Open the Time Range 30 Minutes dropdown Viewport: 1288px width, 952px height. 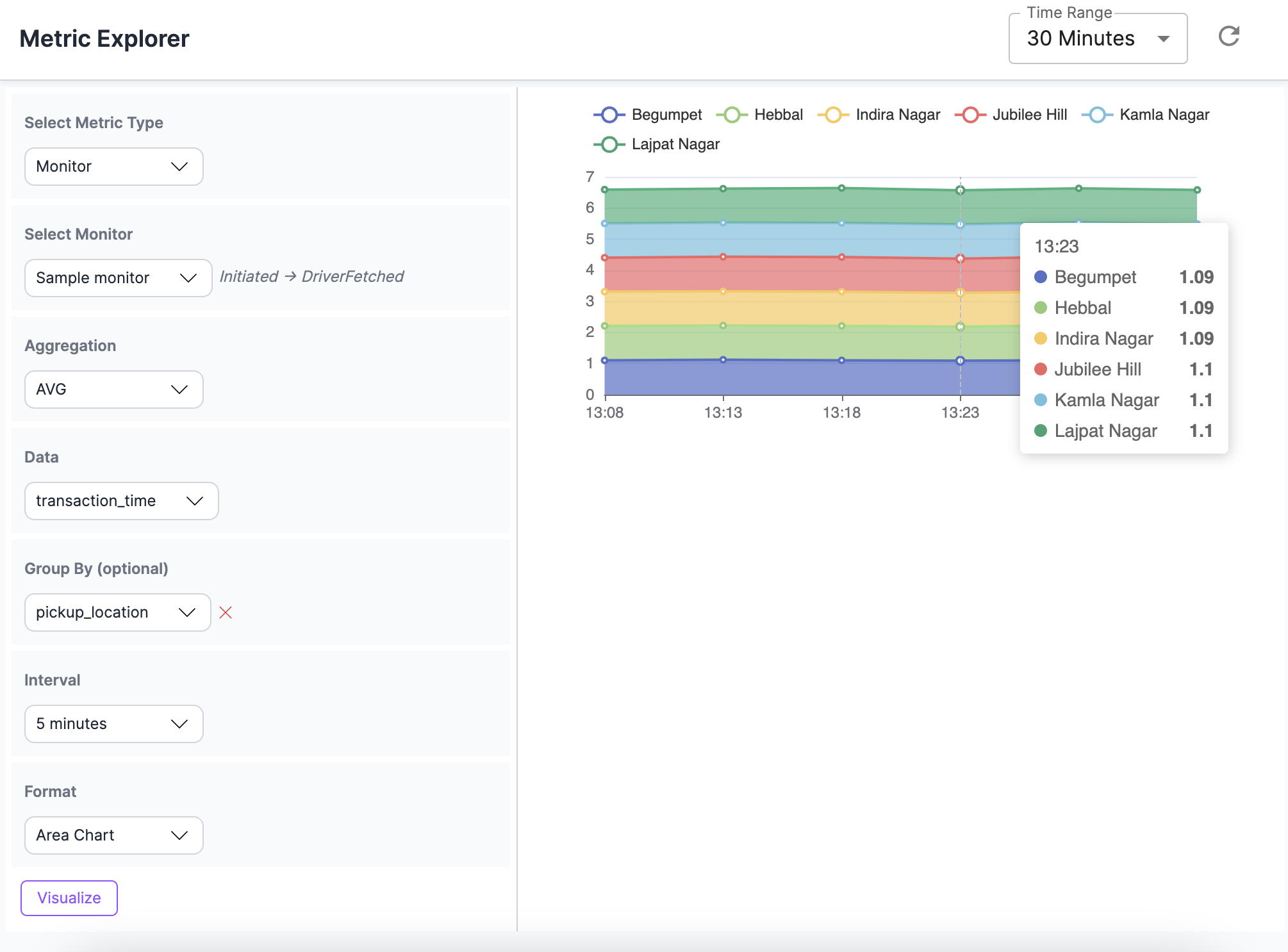1098,39
